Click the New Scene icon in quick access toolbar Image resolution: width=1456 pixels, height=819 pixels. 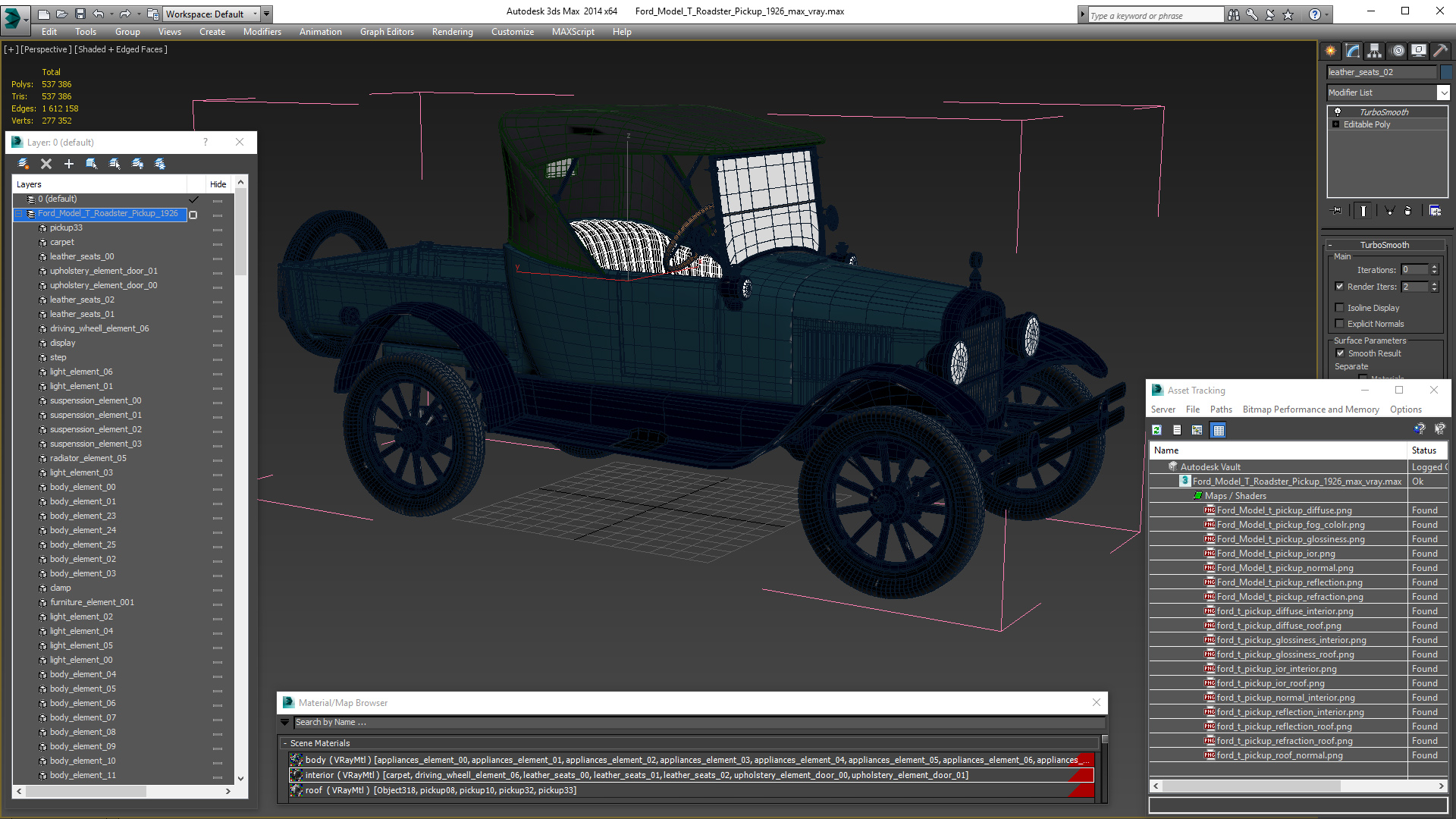[43, 14]
